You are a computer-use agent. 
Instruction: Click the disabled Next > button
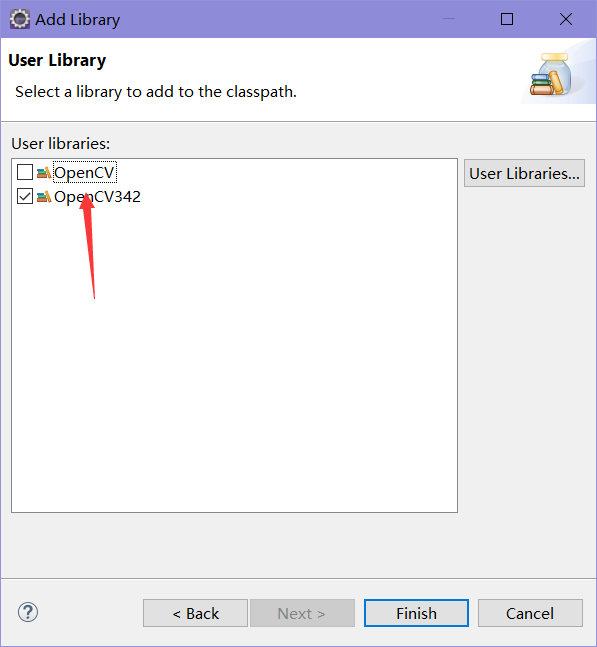tap(302, 613)
